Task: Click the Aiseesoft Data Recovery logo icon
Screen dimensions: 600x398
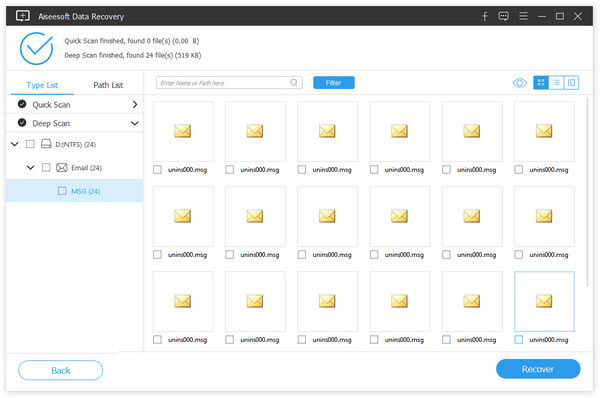Action: tap(23, 16)
